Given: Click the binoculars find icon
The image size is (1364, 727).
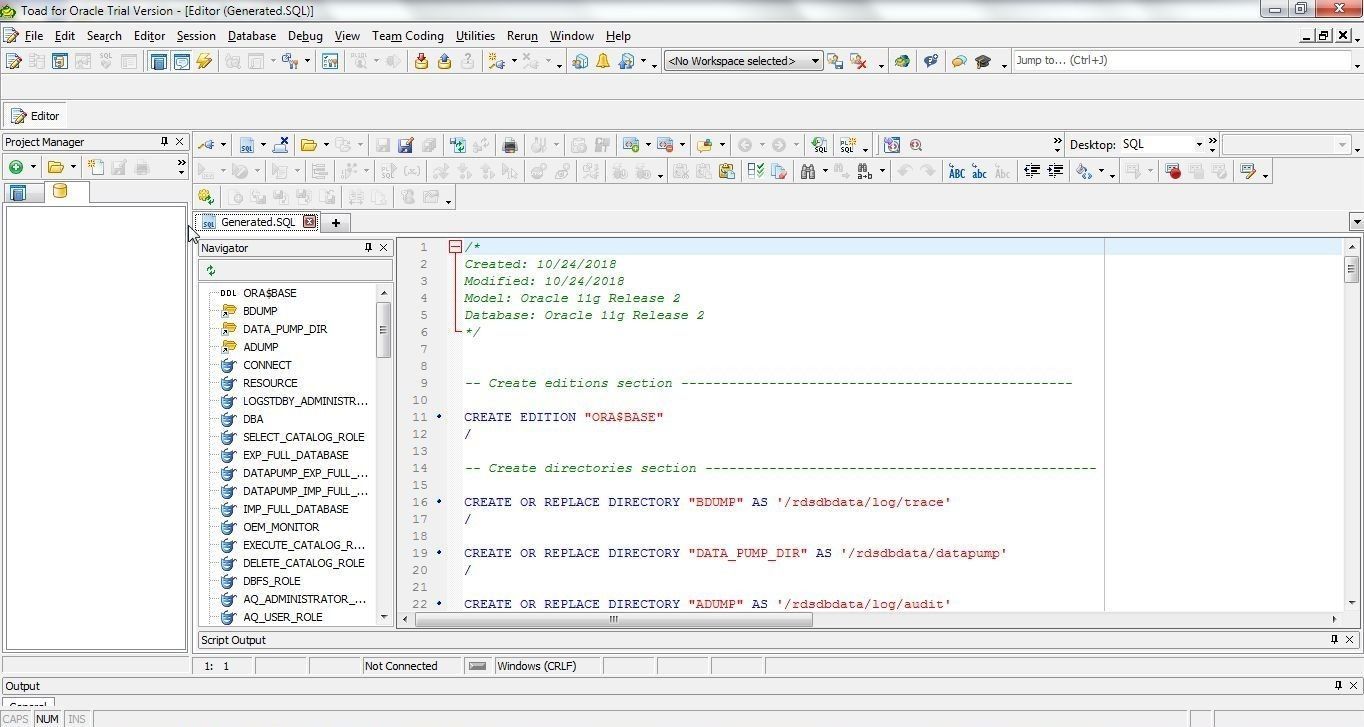Looking at the screenshot, I should pyautogui.click(x=808, y=172).
